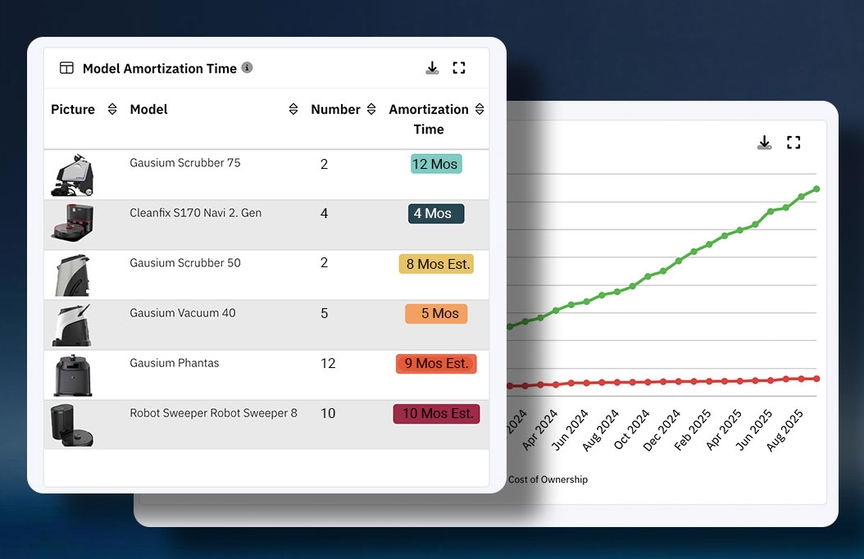The height and width of the screenshot is (559, 864).
Task: Download the Model Amortization Time table
Action: [x=432, y=68]
